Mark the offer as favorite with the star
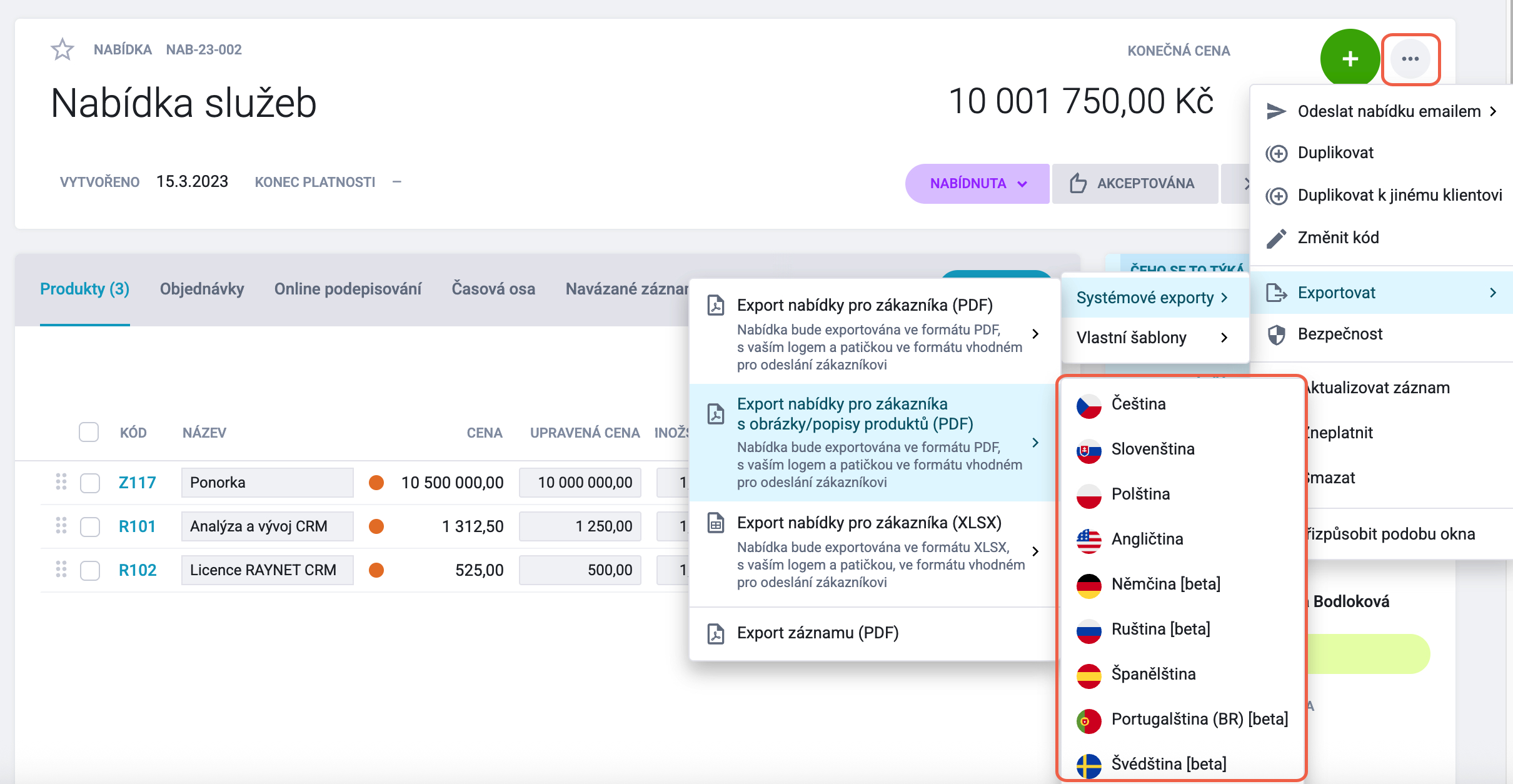Viewport: 1513px width, 784px height. point(63,49)
